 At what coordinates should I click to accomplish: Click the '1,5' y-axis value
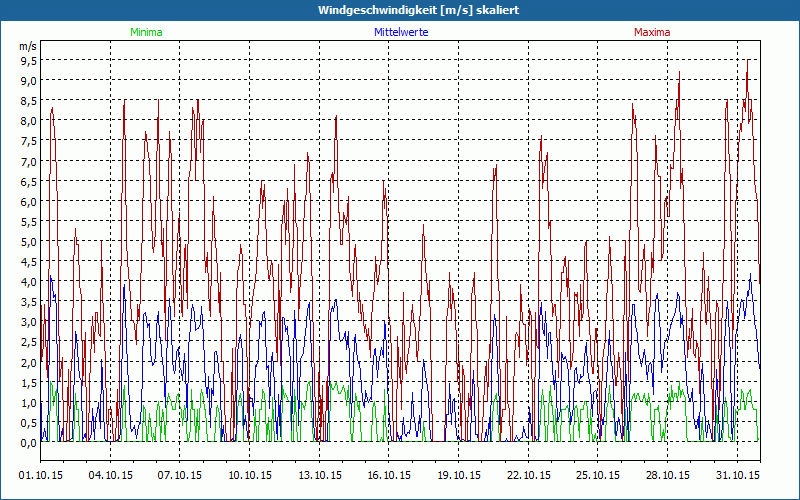[29, 383]
